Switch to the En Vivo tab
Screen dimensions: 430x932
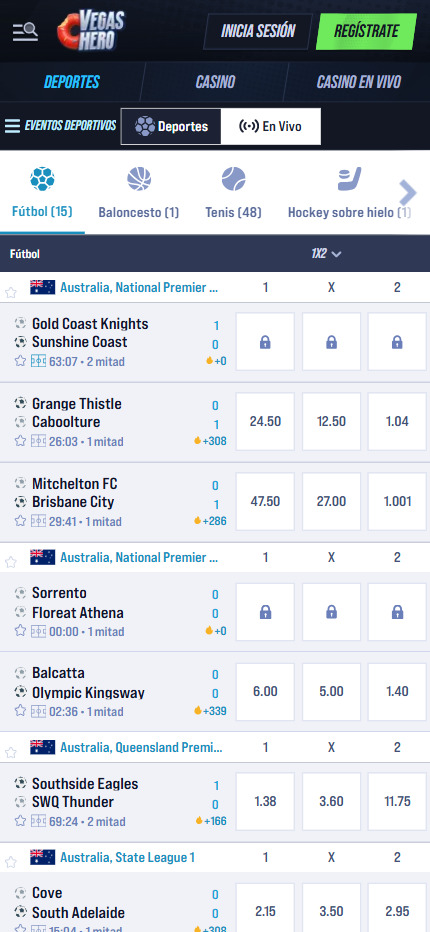pos(271,126)
